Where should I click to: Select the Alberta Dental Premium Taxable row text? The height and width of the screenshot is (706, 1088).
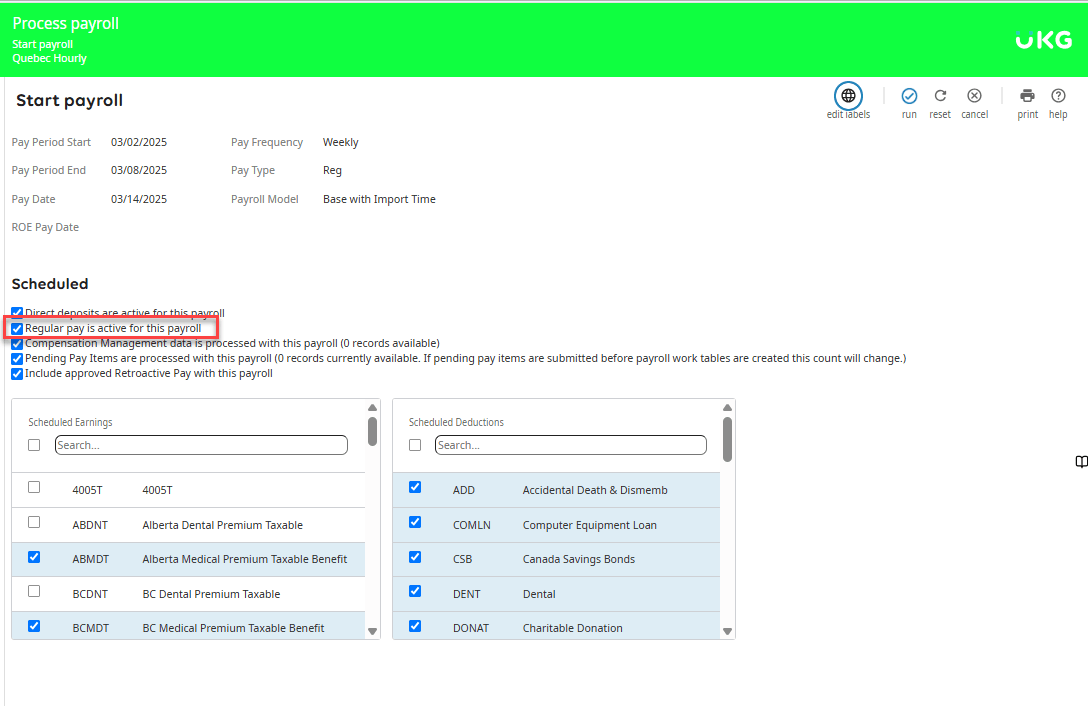(222, 525)
